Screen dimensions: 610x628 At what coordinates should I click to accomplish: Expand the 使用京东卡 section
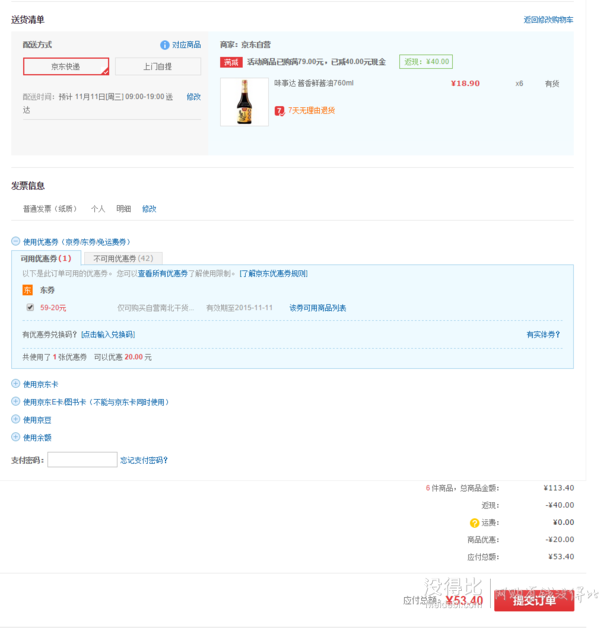tap(16, 384)
